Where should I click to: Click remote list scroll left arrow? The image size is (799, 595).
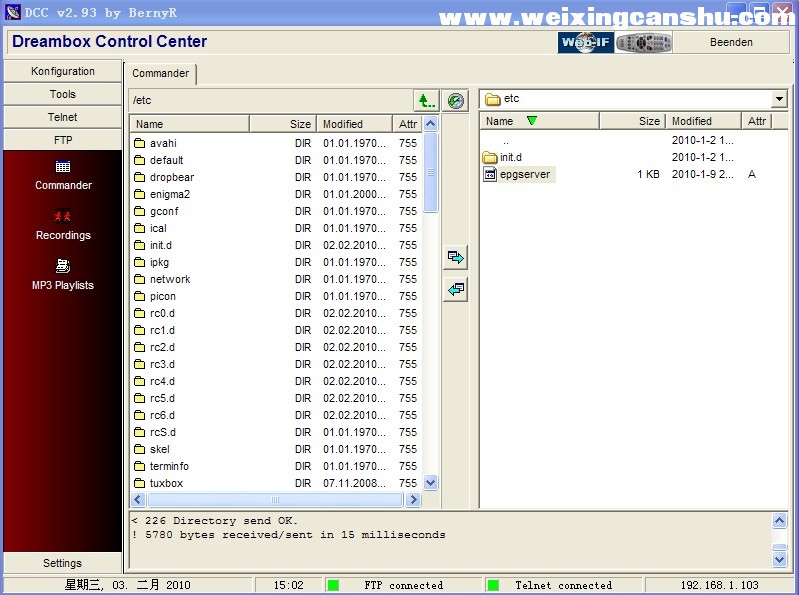pos(138,500)
